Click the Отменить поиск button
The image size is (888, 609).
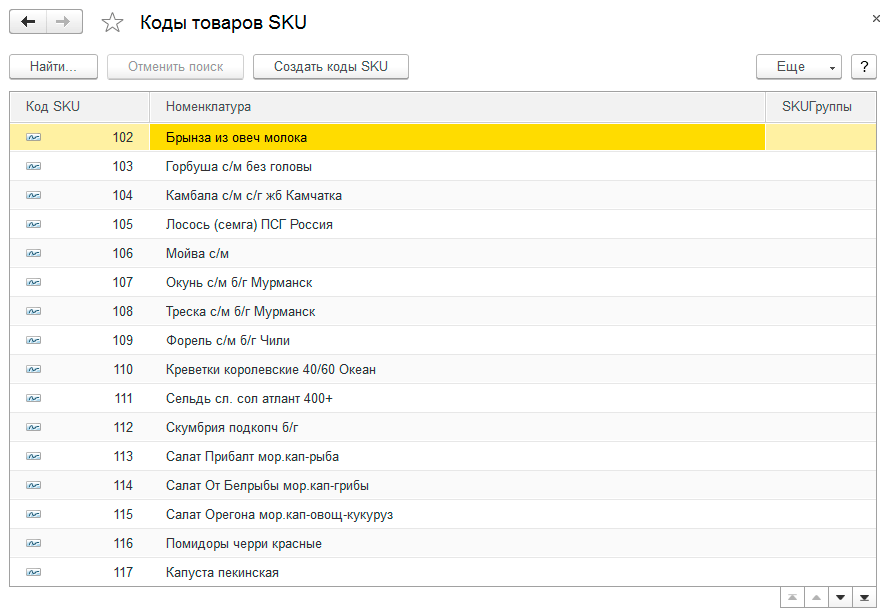(175, 67)
